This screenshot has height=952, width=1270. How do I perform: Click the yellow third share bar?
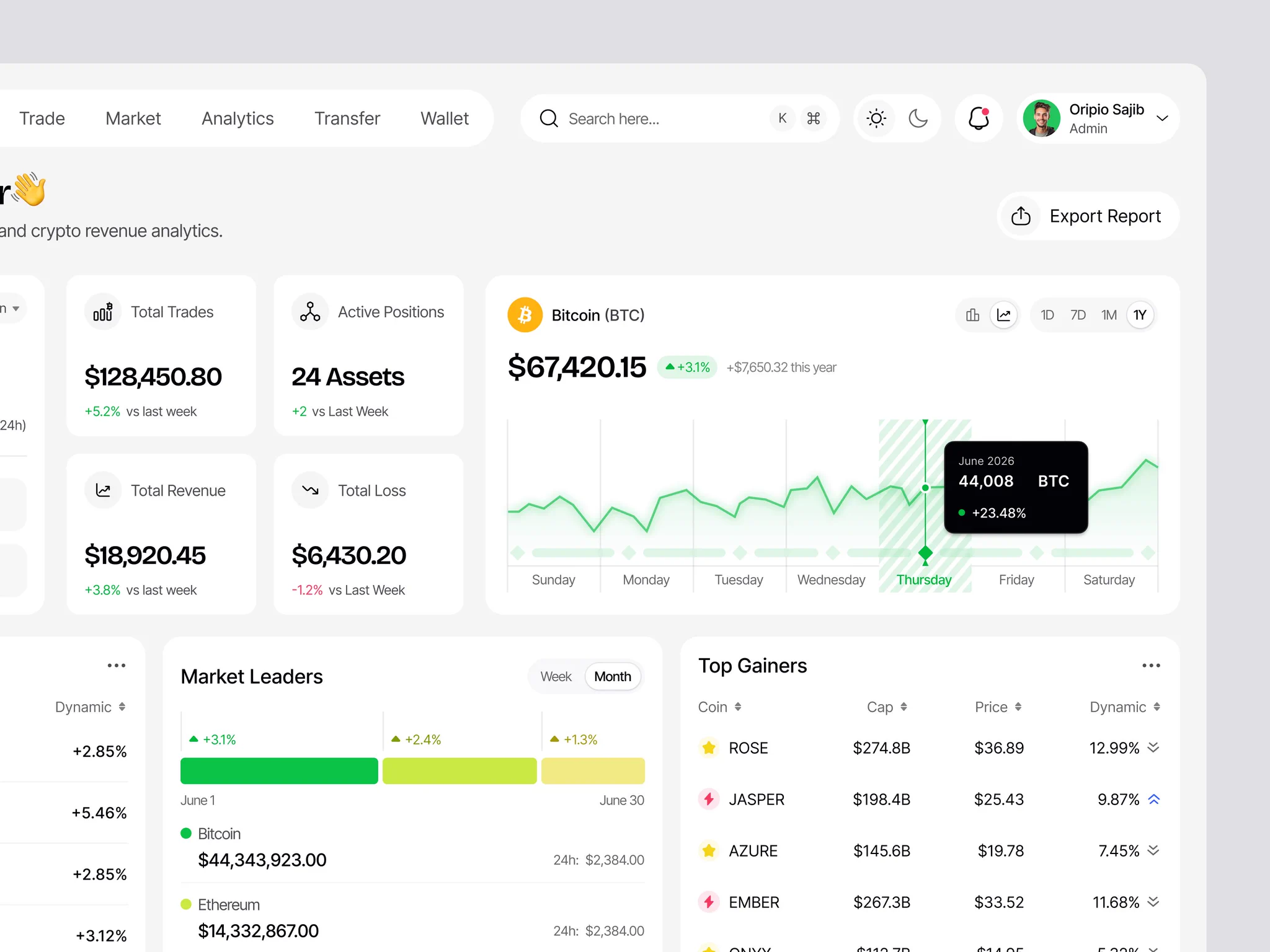tap(593, 770)
